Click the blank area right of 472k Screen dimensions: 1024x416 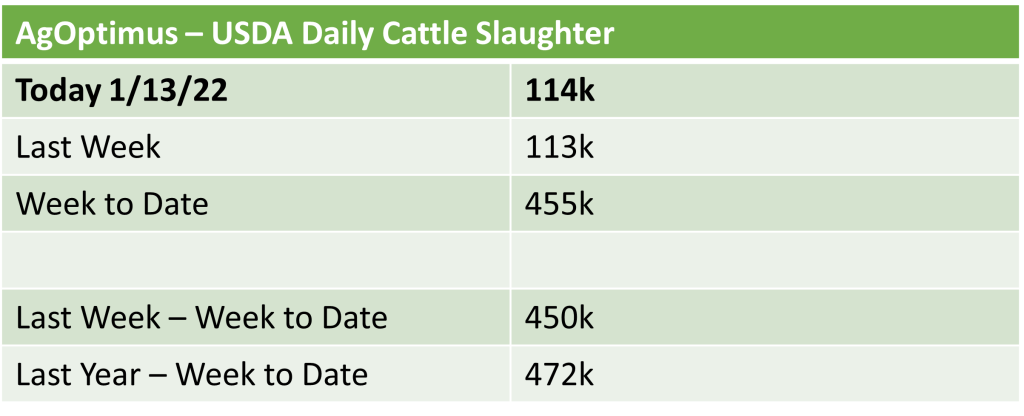[x=800, y=374]
